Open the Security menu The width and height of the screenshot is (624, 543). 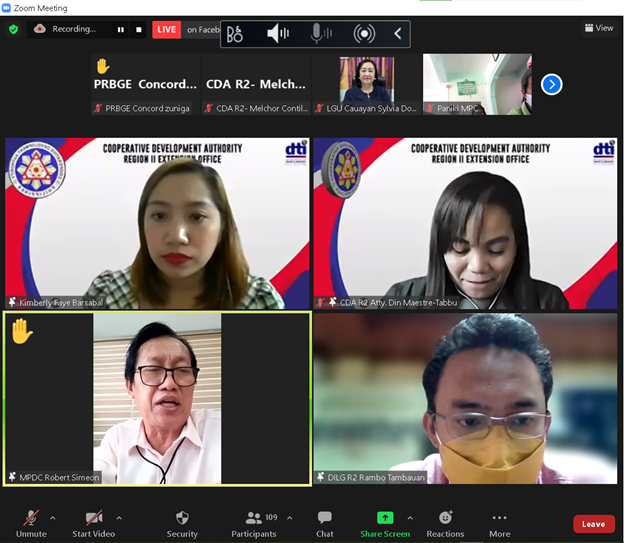point(182,524)
